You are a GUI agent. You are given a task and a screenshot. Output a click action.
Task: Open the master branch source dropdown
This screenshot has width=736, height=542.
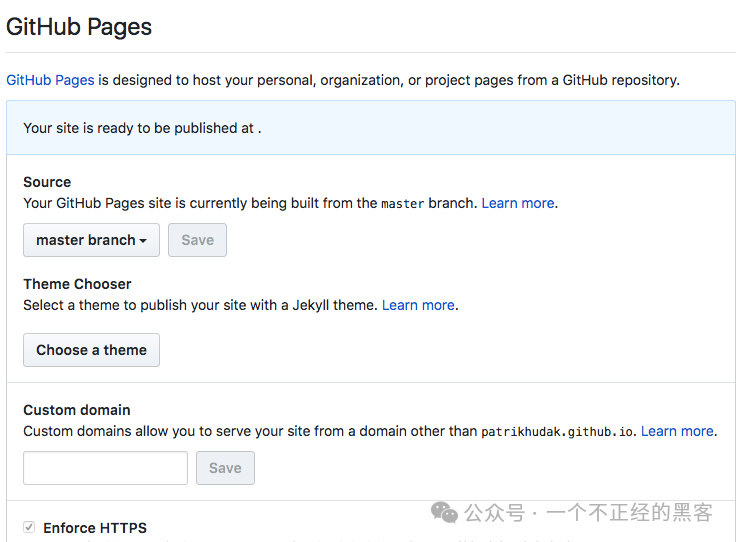click(92, 240)
